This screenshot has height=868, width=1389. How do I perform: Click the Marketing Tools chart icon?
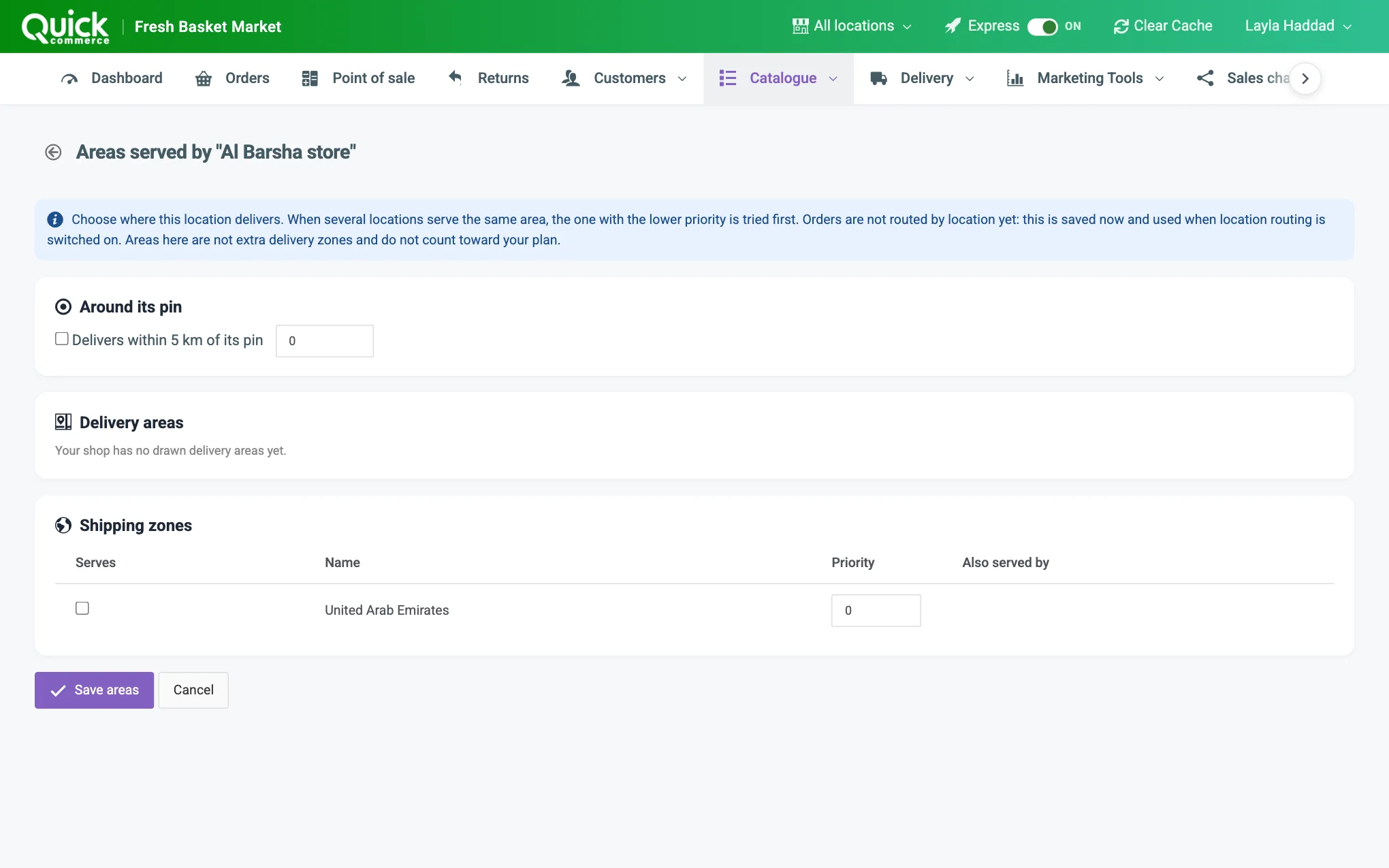pos(1015,78)
